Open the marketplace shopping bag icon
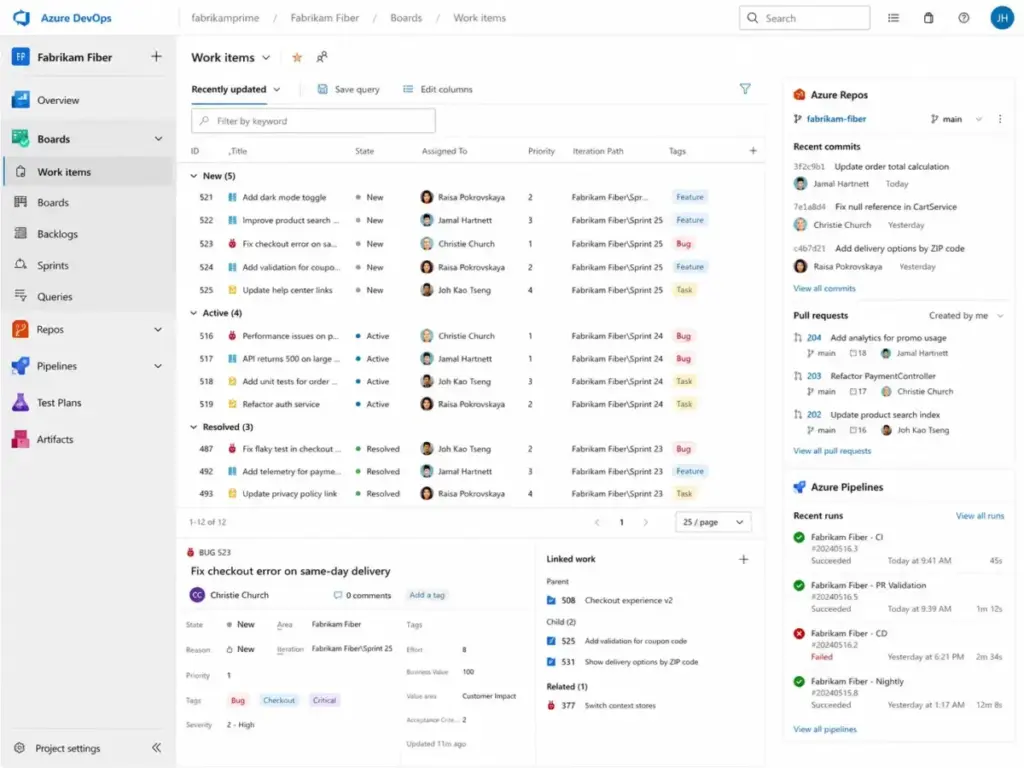The width and height of the screenshot is (1024, 768). click(928, 18)
